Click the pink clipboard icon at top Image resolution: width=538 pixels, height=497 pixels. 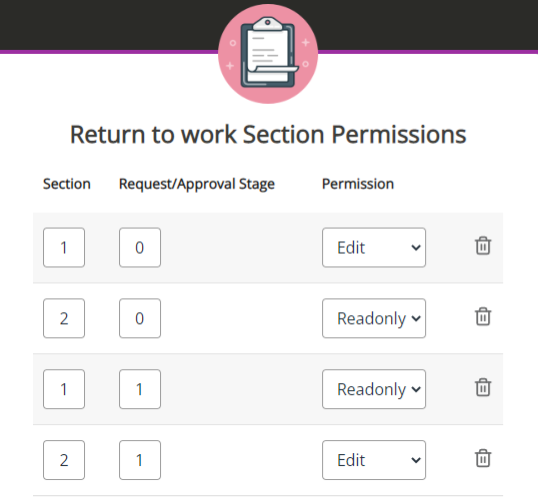pos(268,54)
